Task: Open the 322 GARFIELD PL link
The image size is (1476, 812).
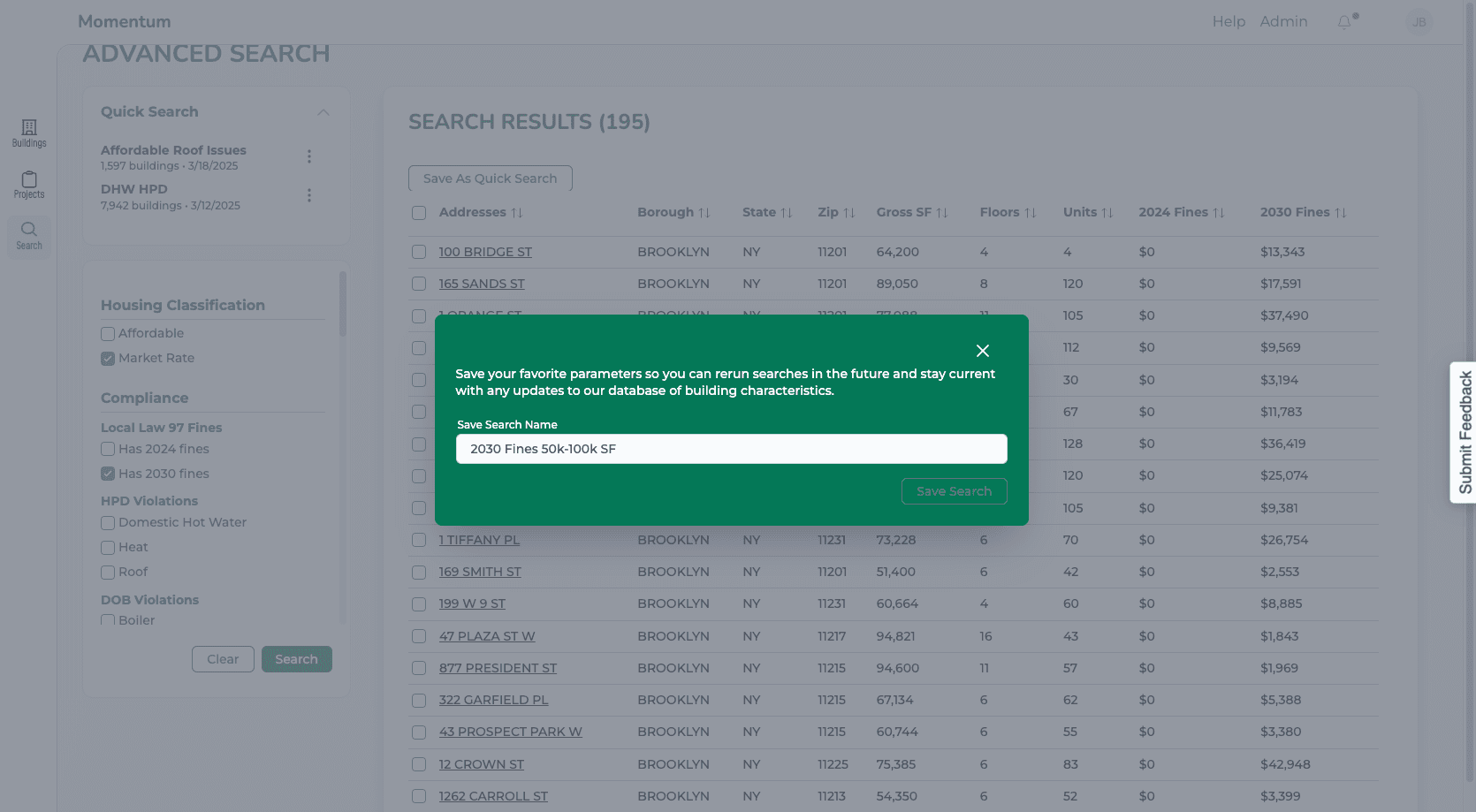Action: pyautogui.click(x=493, y=700)
